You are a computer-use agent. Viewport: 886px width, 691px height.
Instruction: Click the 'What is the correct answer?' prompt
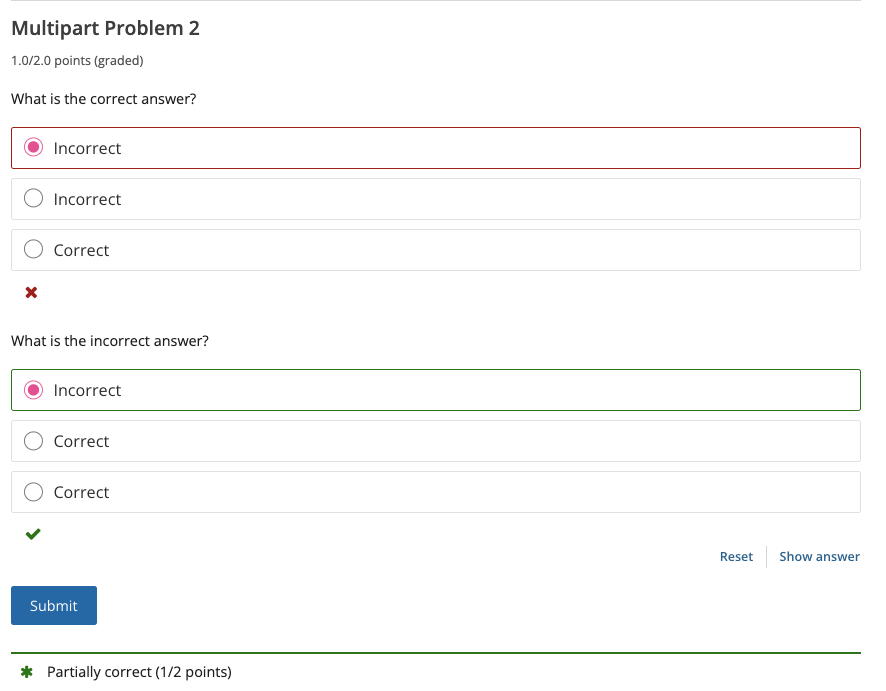tap(103, 99)
